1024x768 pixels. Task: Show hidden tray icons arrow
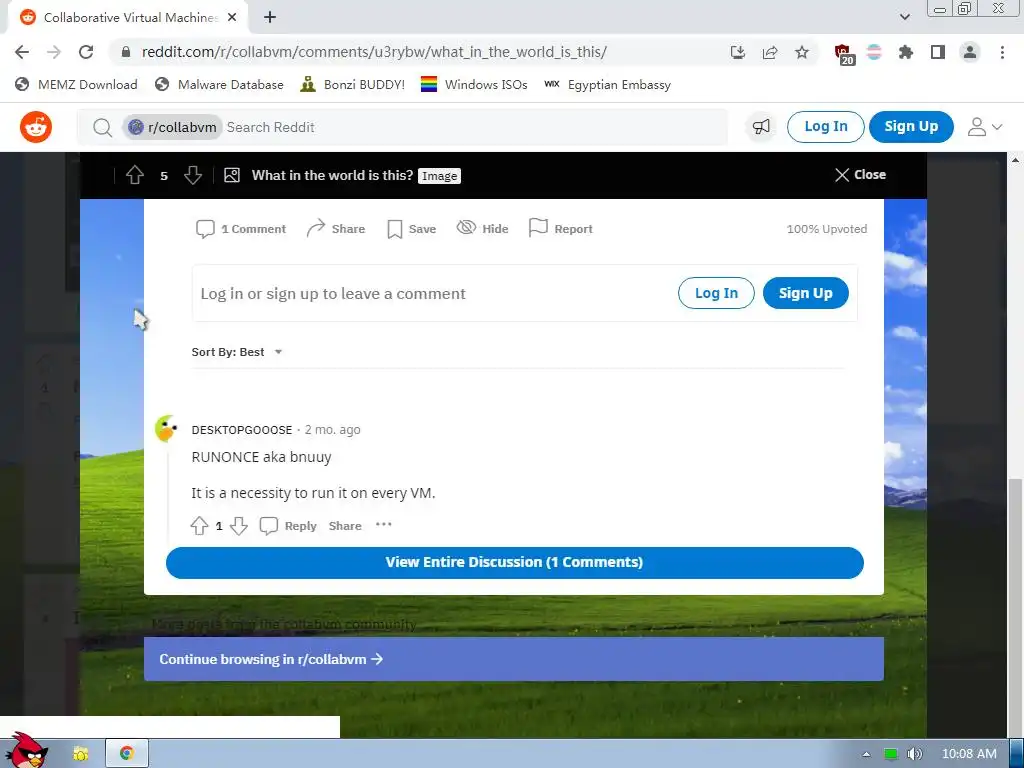[x=867, y=754]
